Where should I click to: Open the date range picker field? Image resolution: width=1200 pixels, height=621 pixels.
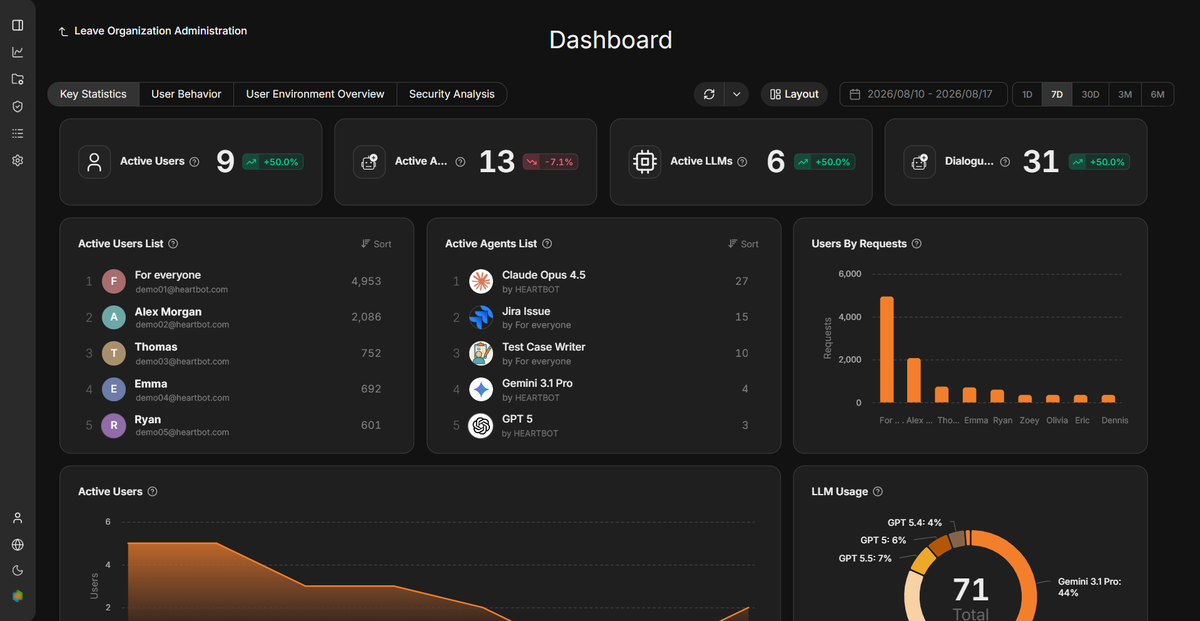click(x=923, y=94)
